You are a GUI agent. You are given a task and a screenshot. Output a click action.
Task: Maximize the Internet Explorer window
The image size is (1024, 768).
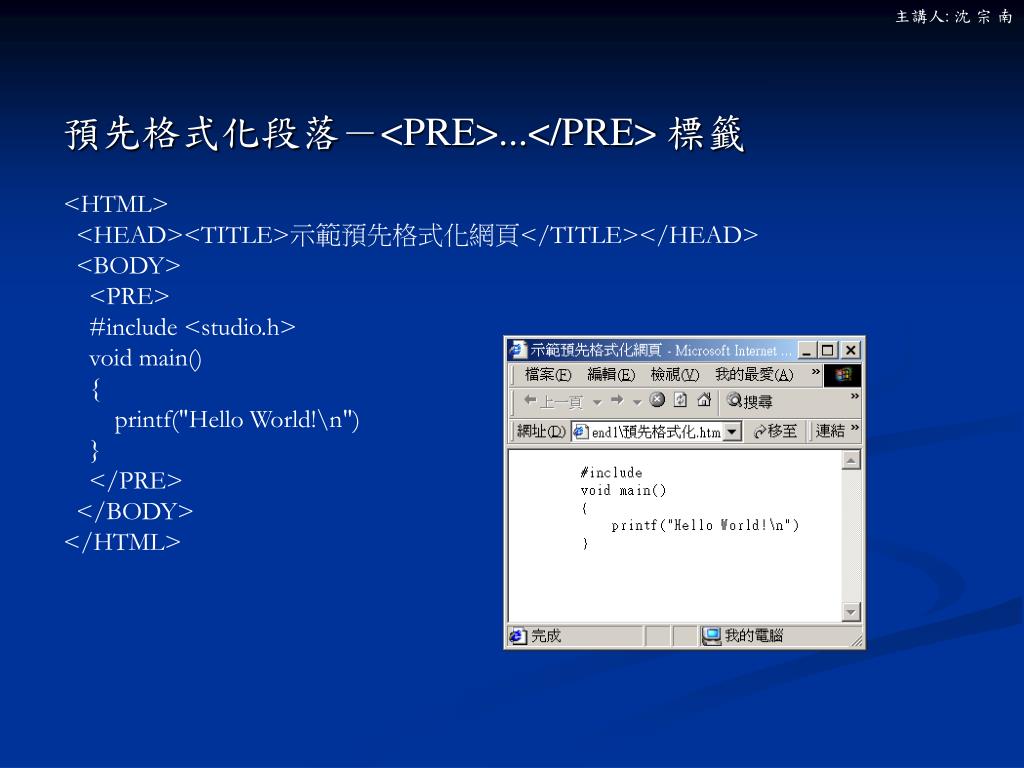tap(828, 351)
